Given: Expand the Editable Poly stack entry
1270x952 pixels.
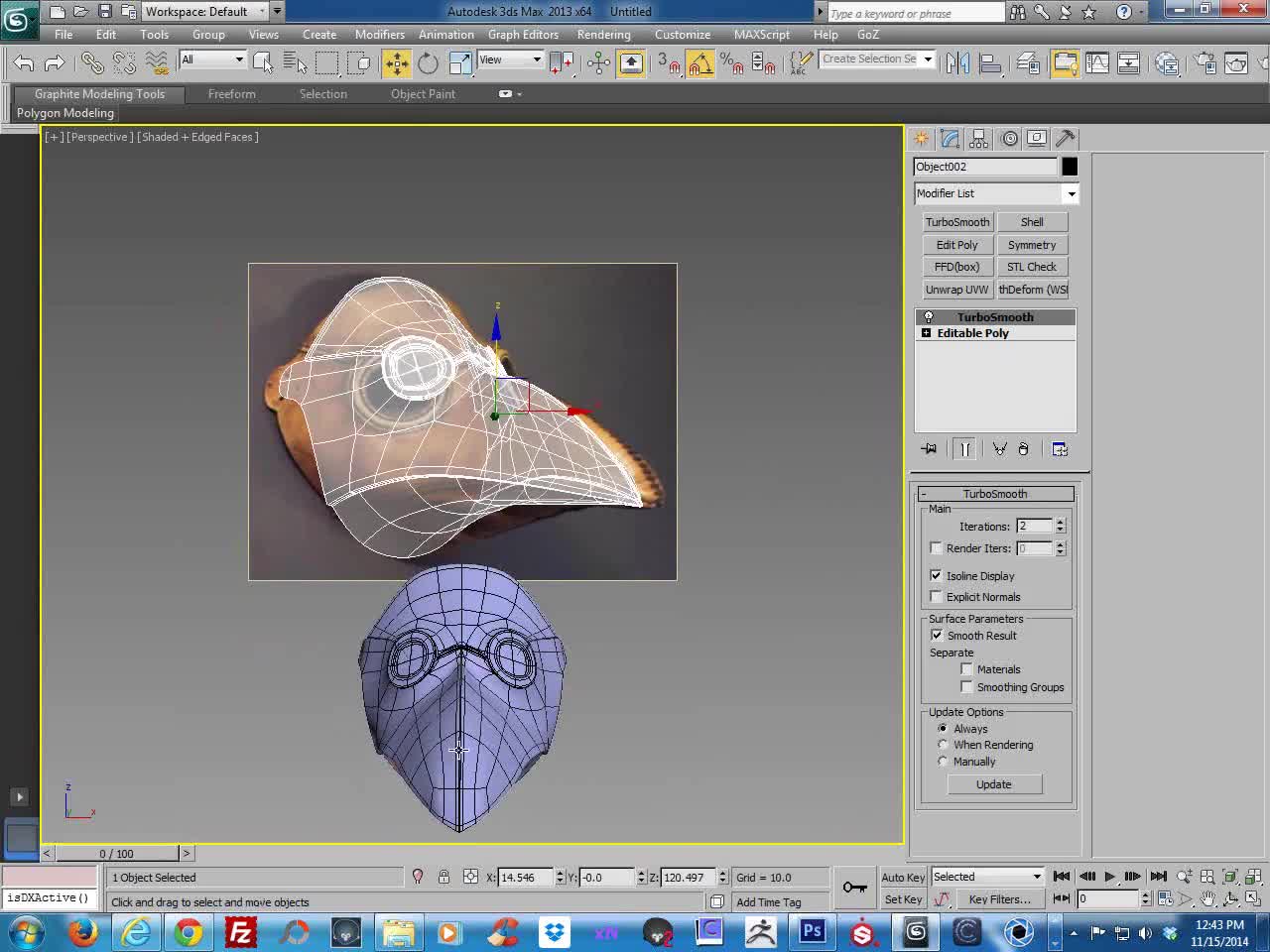Looking at the screenshot, I should point(926,333).
